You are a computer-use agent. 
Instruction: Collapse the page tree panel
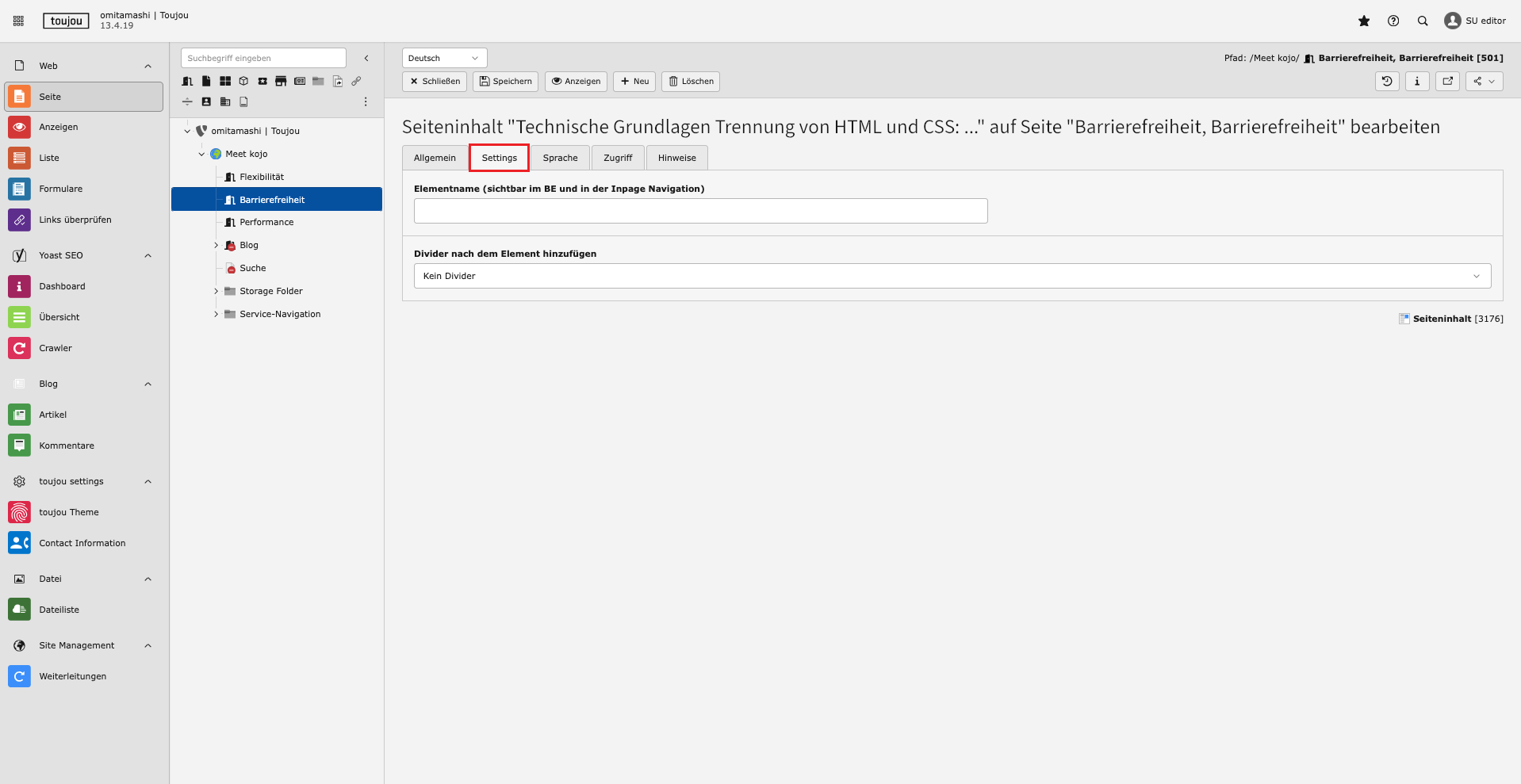coord(366,58)
